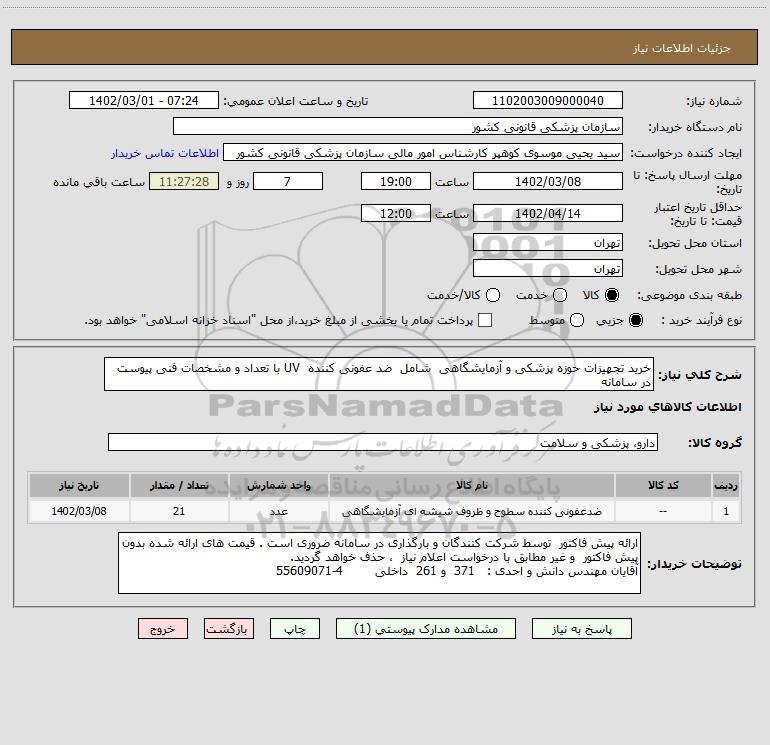This screenshot has height=745, width=770.
Task: Click the response deadline date 1402/03/08 field
Action: click(x=548, y=181)
